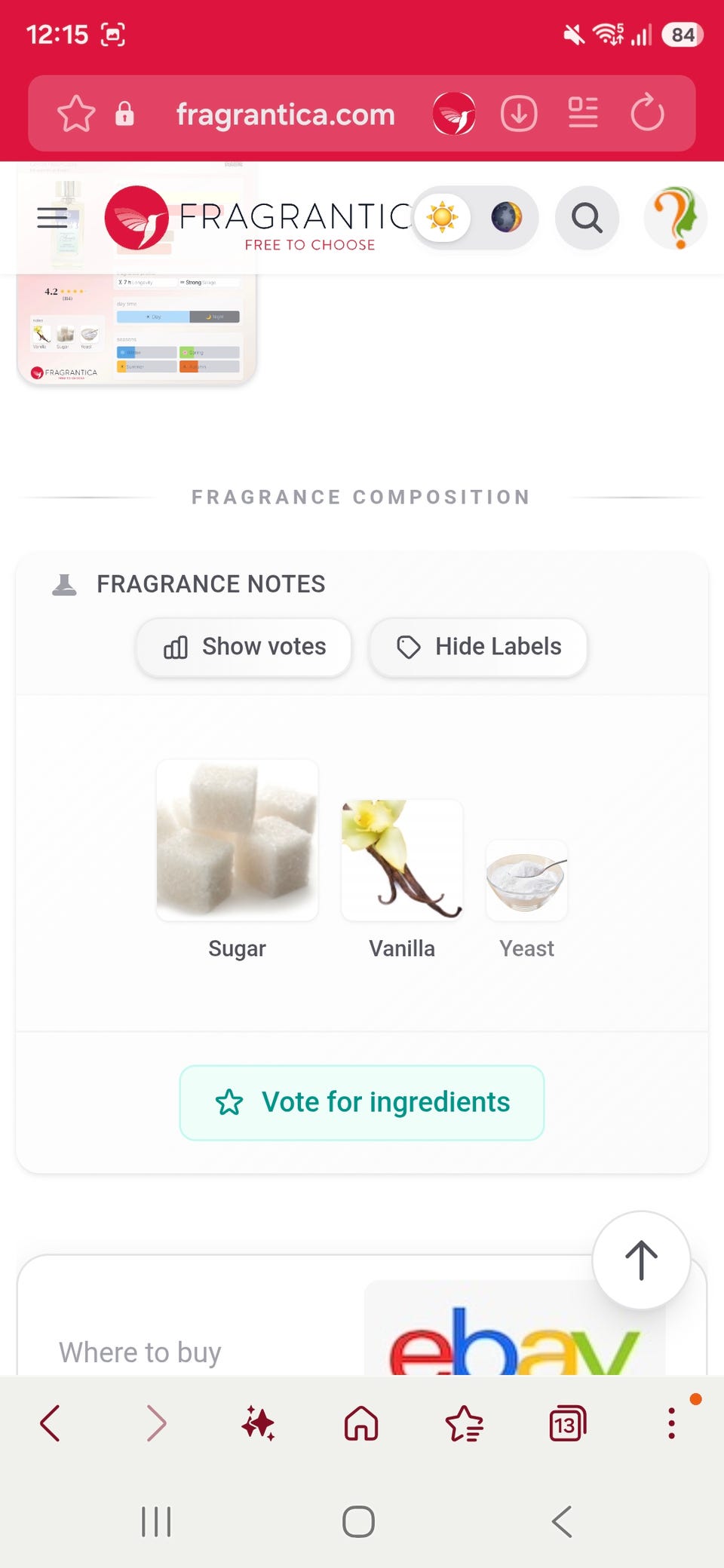This screenshot has width=724, height=1568.
Task: Open browser three-dot more menu
Action: [671, 1423]
